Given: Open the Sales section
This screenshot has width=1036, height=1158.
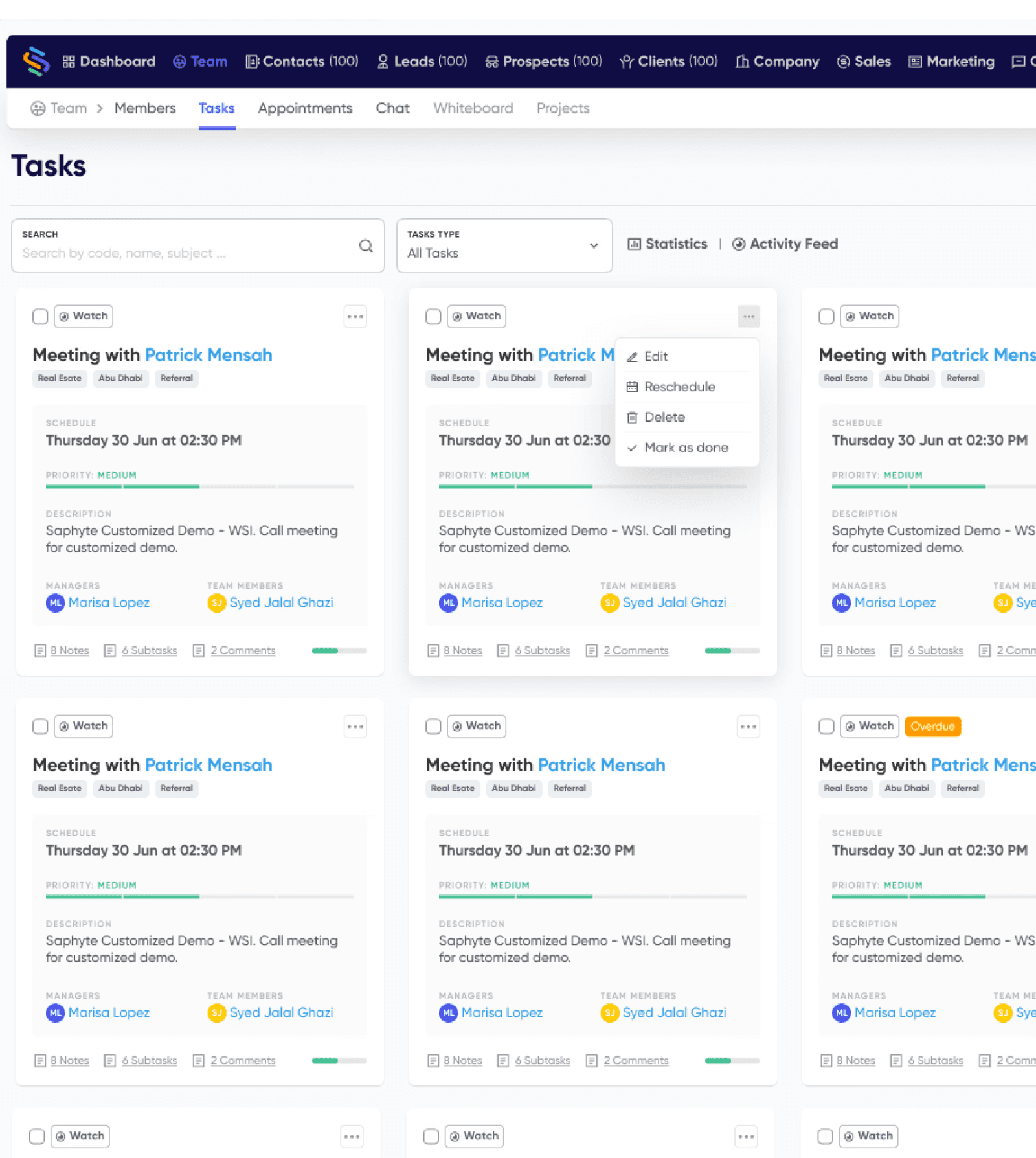Looking at the screenshot, I should click(x=864, y=62).
